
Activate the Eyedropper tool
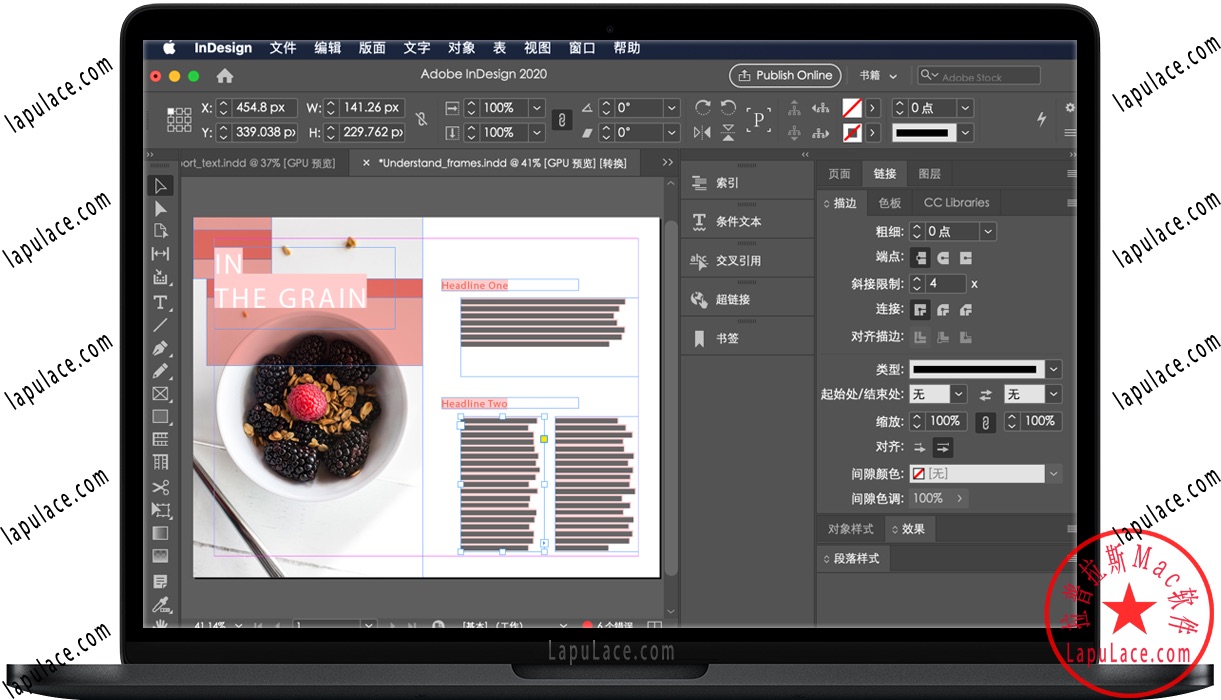[160, 603]
